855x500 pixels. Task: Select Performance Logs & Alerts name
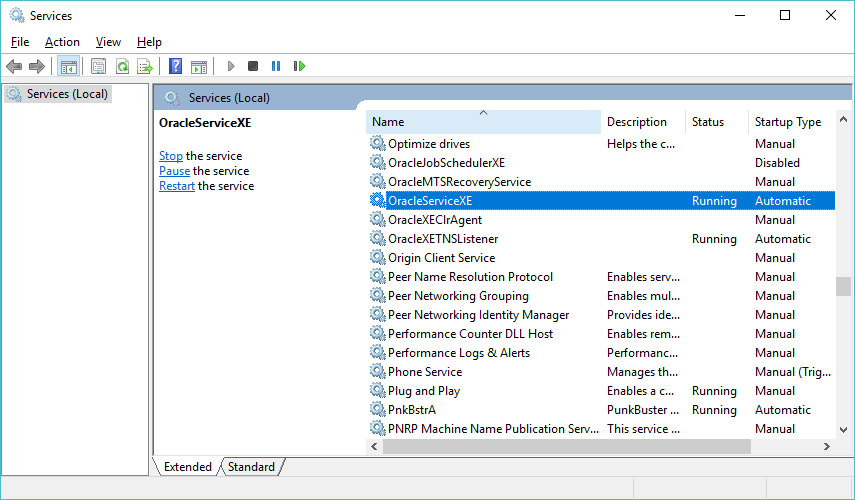click(459, 353)
